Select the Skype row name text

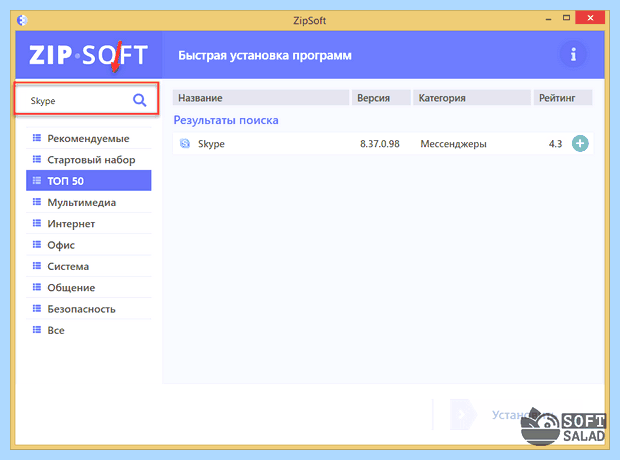[211, 144]
